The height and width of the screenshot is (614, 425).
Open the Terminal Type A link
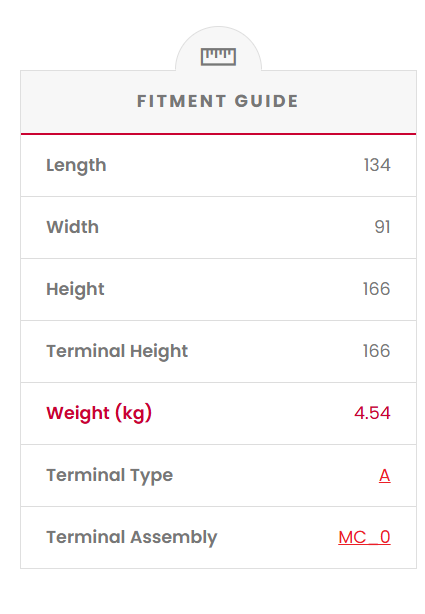click(x=385, y=475)
